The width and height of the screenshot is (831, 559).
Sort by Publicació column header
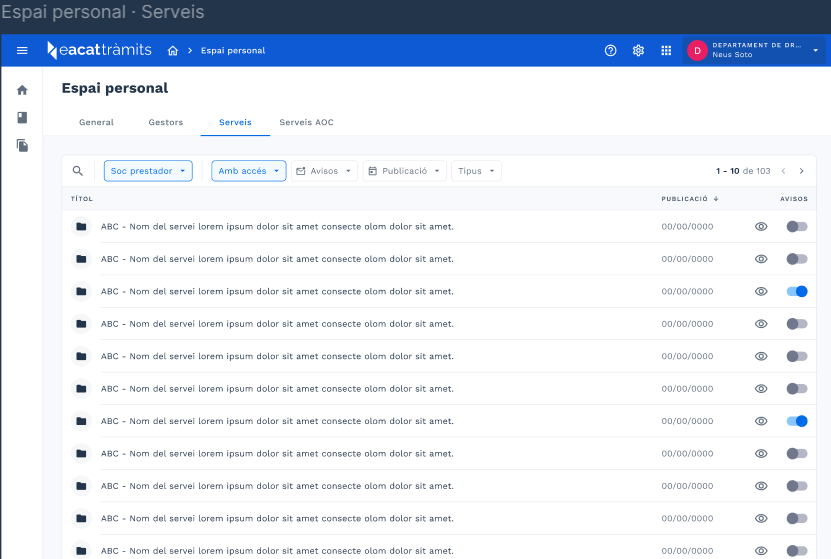[689, 199]
